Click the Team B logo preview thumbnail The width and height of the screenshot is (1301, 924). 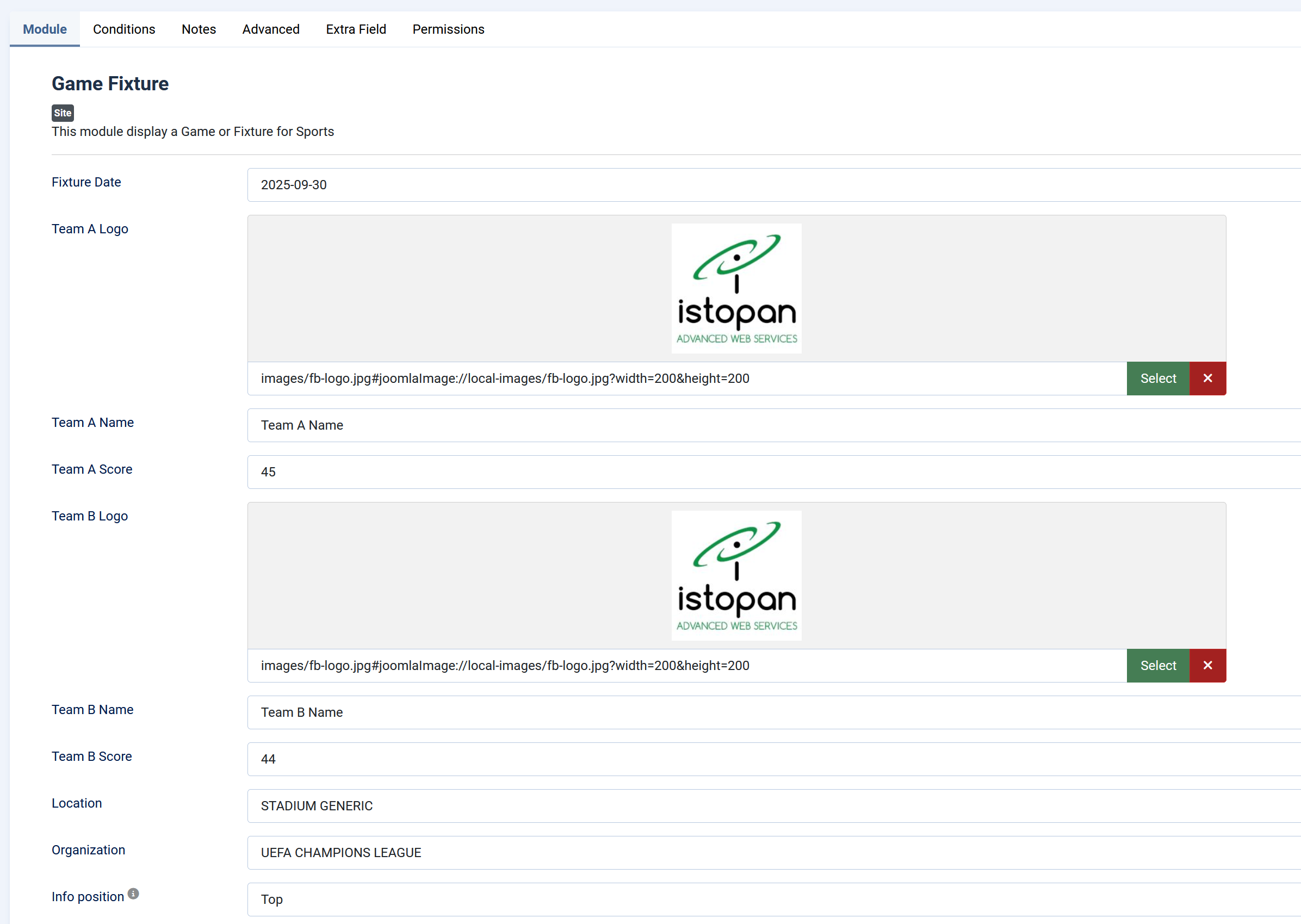coord(736,576)
